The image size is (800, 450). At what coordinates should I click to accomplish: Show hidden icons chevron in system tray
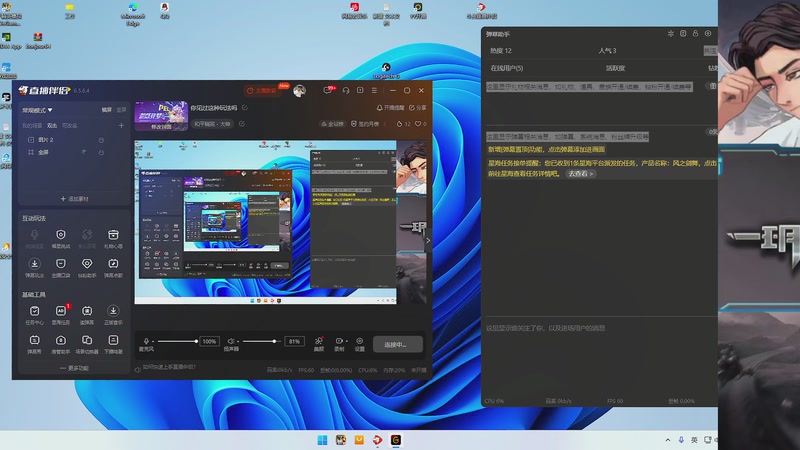668,440
